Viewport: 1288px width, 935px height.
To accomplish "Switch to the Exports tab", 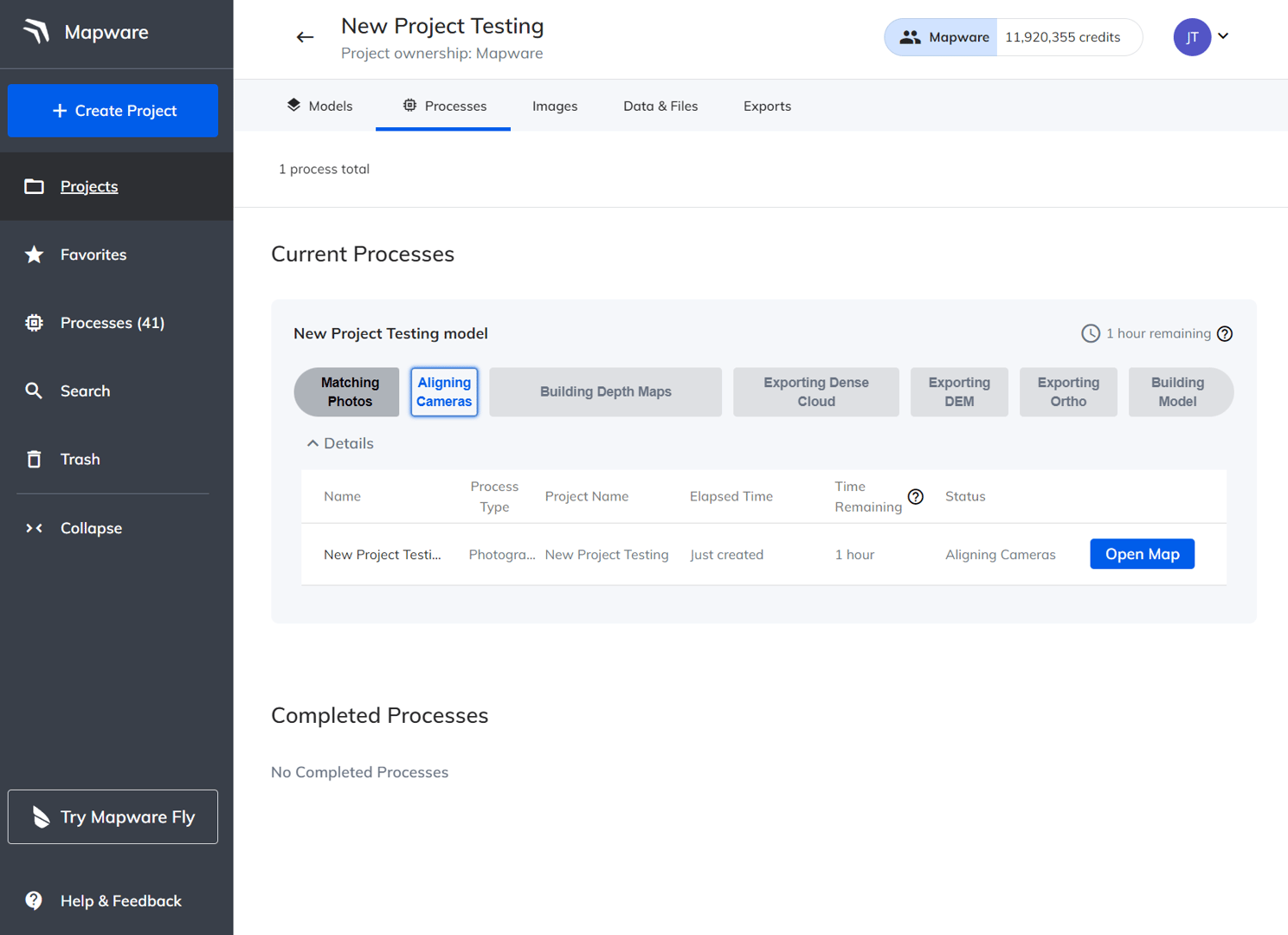I will pos(767,106).
